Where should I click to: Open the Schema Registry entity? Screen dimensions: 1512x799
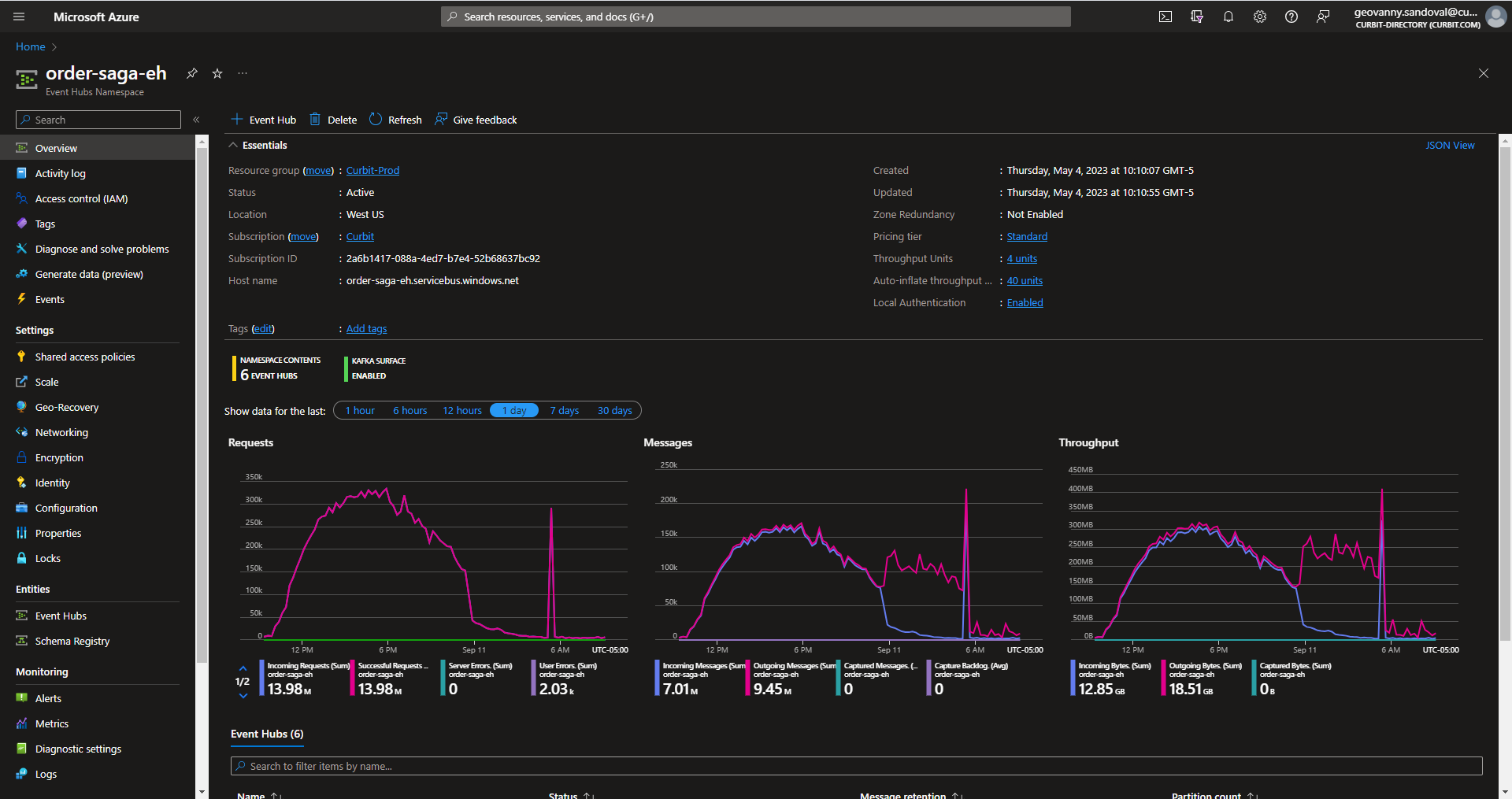tap(72, 641)
